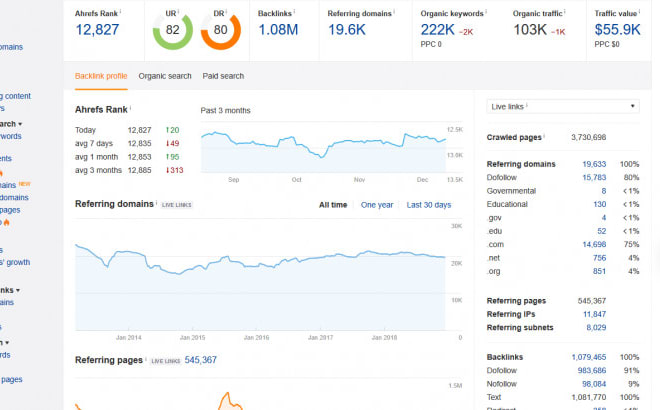Click the avg 3 months rank 12,885

pos(139,170)
